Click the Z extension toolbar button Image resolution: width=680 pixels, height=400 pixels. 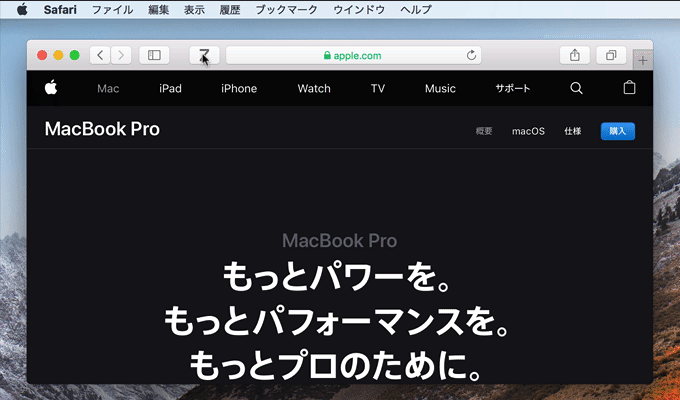click(x=204, y=55)
